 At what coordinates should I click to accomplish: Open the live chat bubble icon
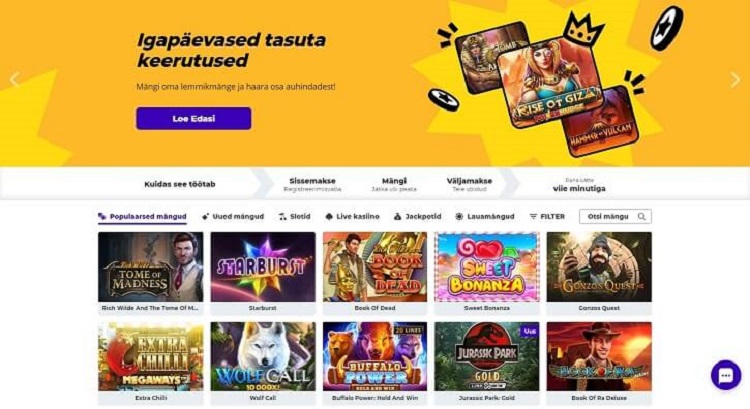point(725,375)
